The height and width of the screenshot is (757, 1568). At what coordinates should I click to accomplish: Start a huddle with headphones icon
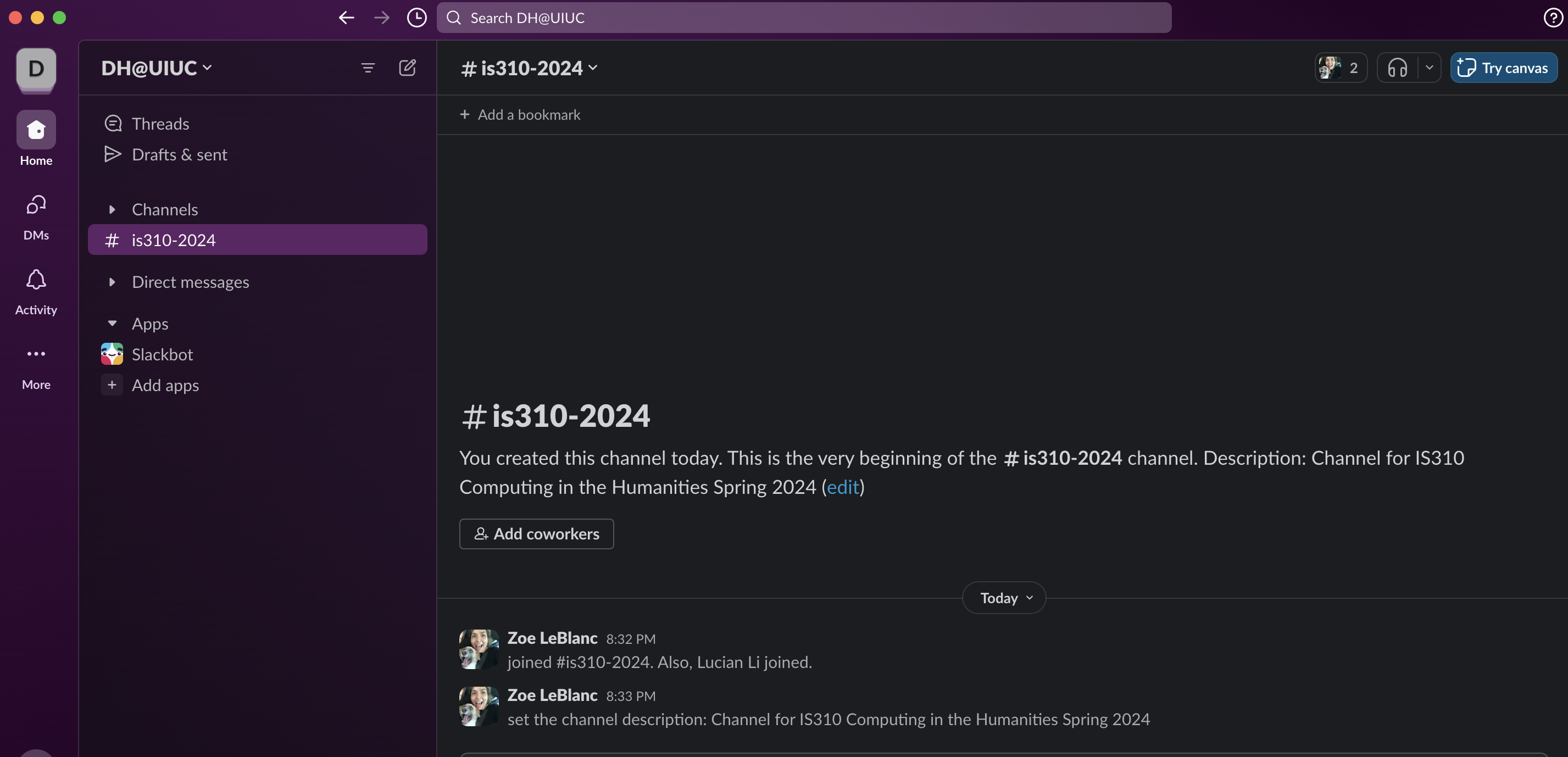1398,68
